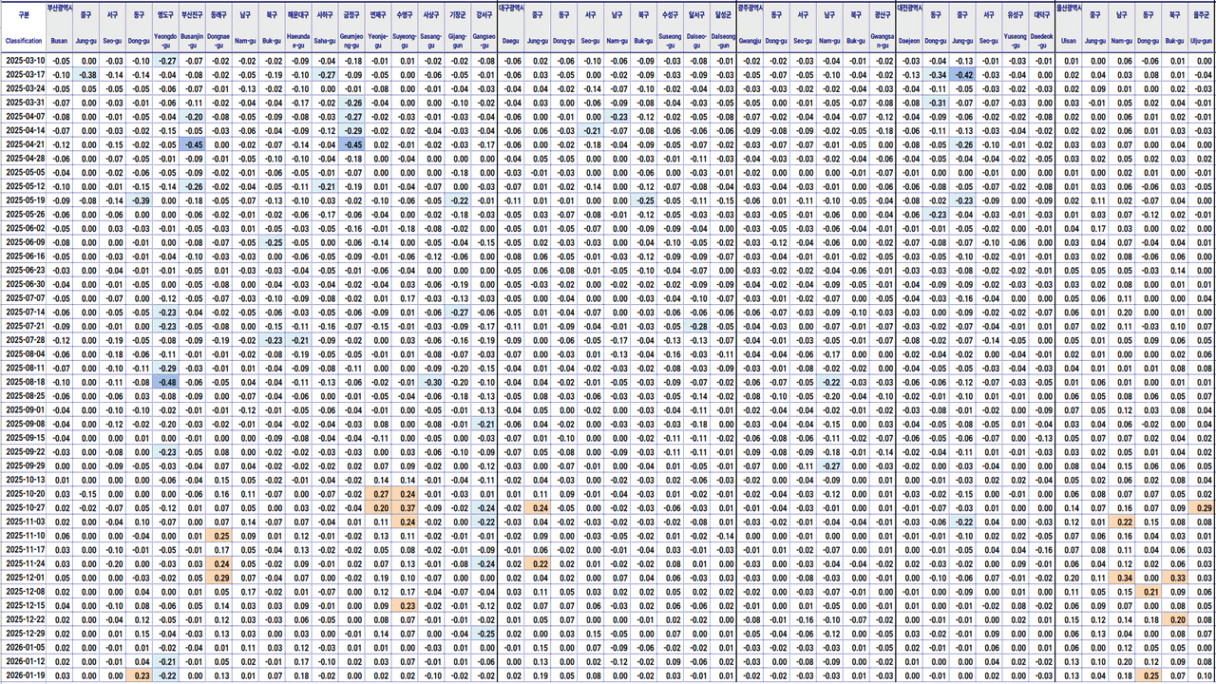Select the Yeongdo-gu column header
This screenshot has height=684, width=1216.
pos(168,41)
